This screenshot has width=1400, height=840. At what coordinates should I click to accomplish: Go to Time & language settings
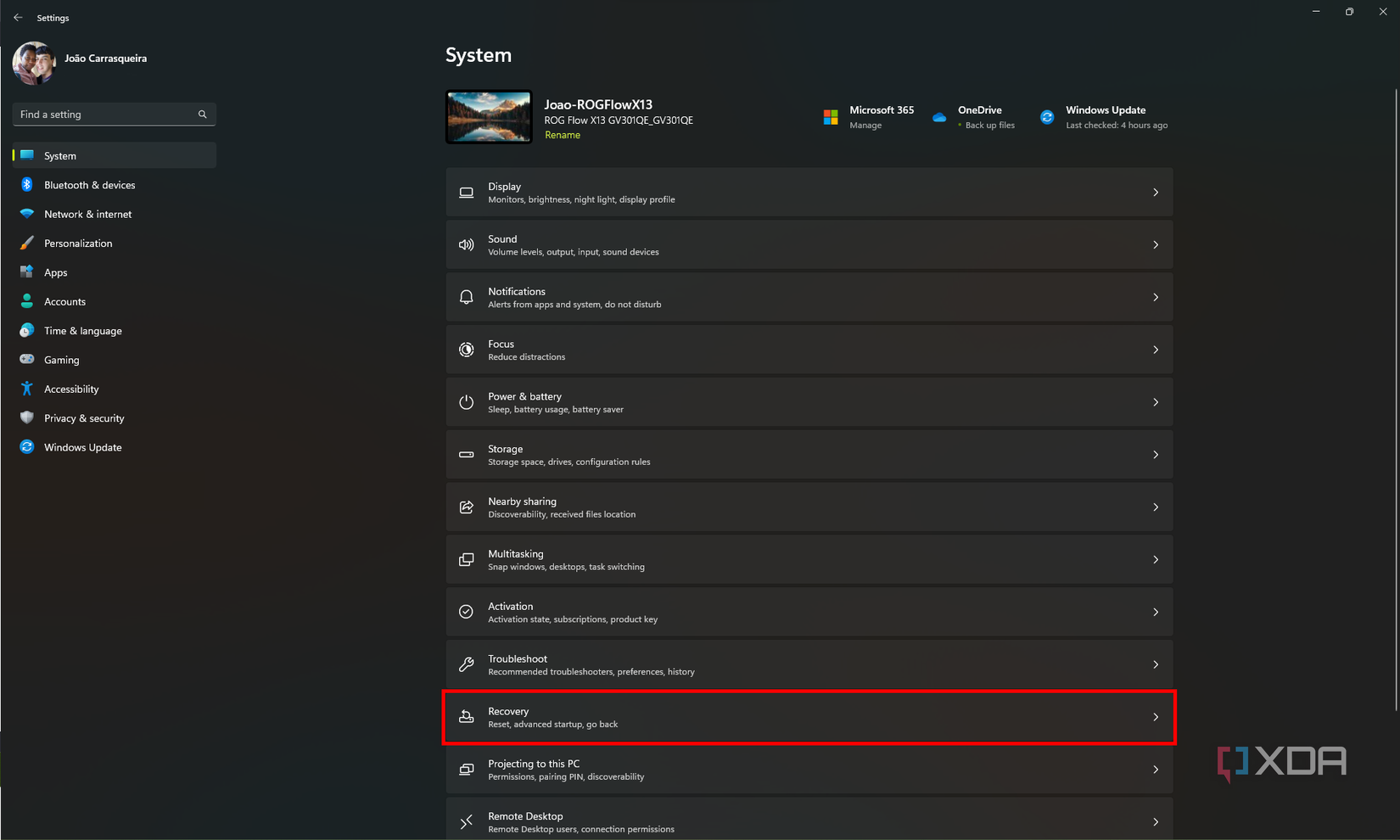(82, 331)
